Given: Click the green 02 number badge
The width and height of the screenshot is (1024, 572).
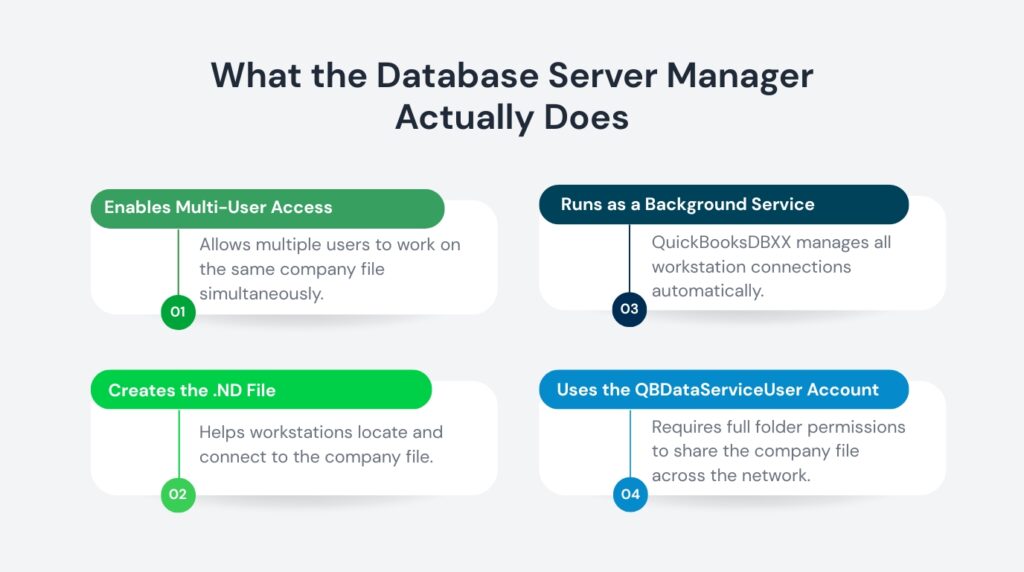Looking at the screenshot, I should pyautogui.click(x=178, y=494).
